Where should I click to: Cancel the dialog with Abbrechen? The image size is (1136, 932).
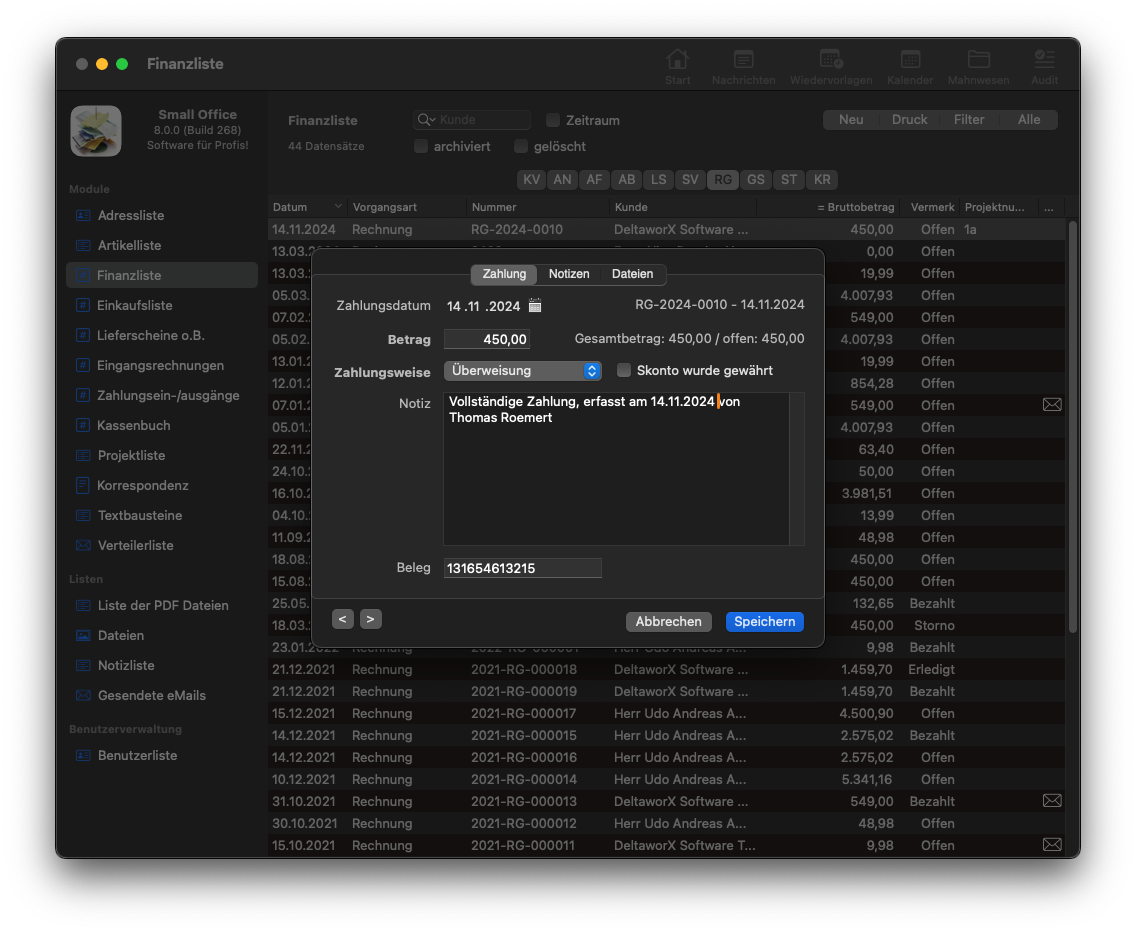click(x=668, y=622)
